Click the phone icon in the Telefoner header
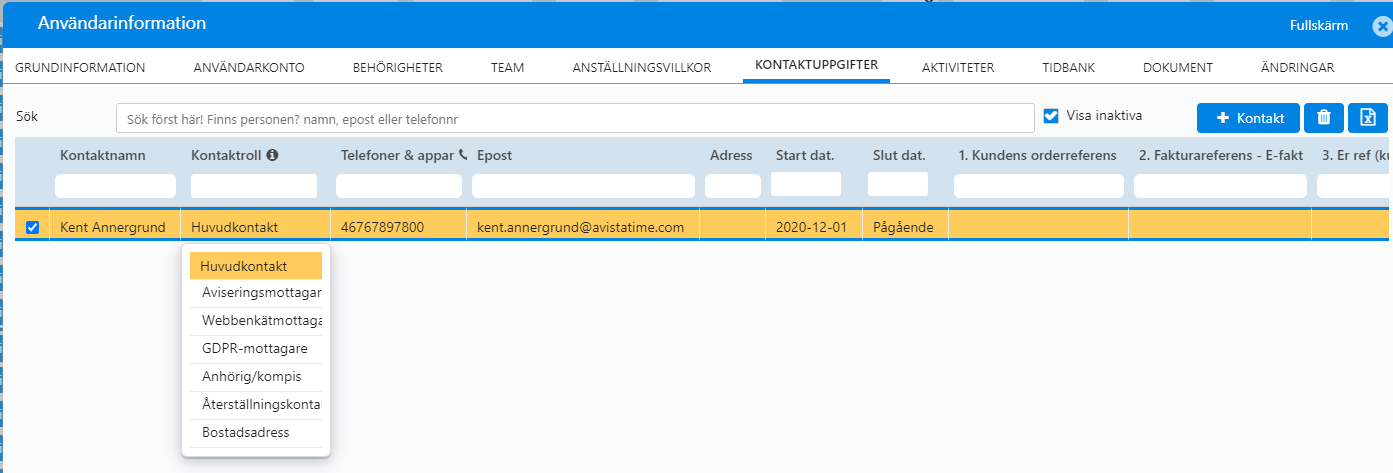1393x473 pixels. [462, 155]
